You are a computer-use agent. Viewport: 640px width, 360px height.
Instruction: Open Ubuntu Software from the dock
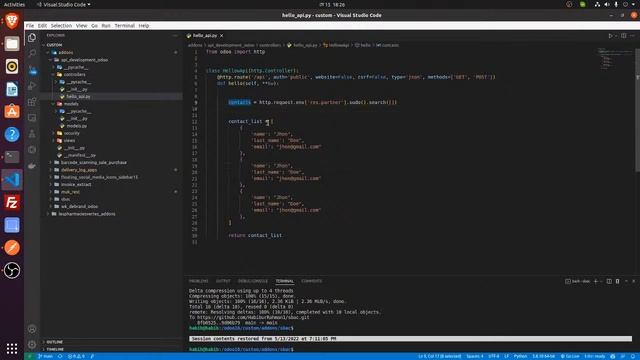[12, 111]
